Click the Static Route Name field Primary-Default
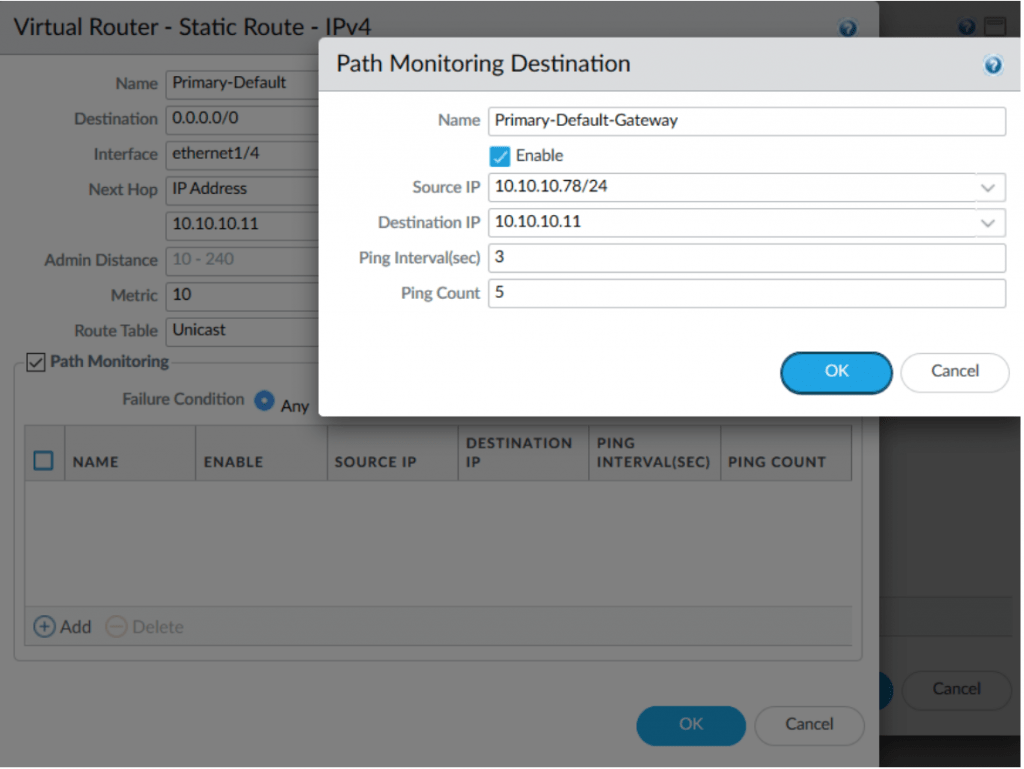The width and height of the screenshot is (1024, 769). [x=242, y=84]
